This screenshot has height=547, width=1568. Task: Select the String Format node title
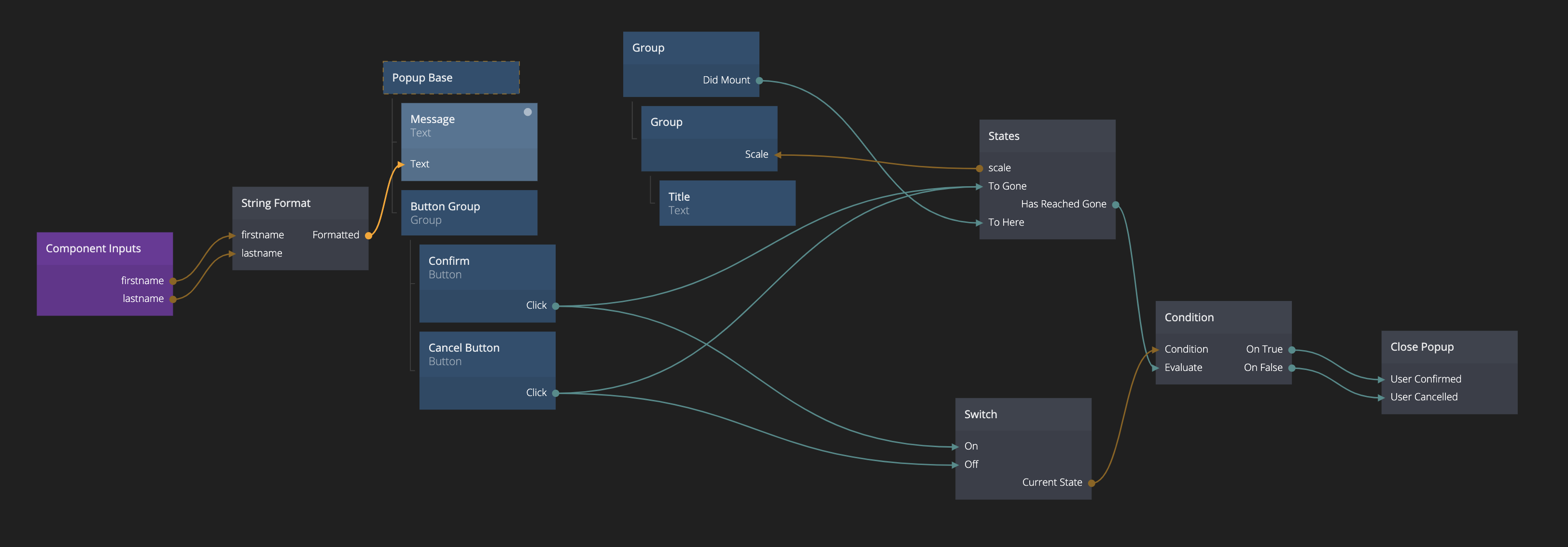(276, 203)
